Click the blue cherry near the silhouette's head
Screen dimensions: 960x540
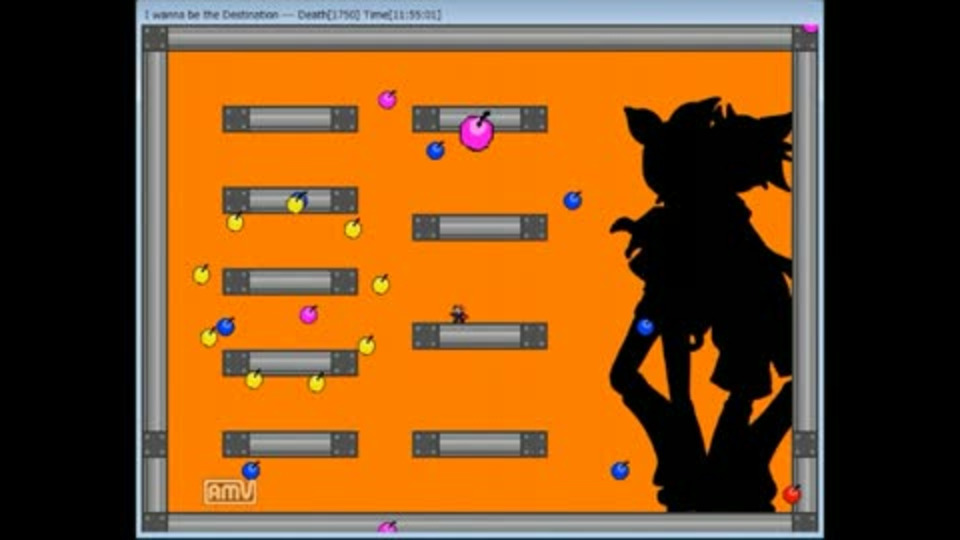coord(572,200)
